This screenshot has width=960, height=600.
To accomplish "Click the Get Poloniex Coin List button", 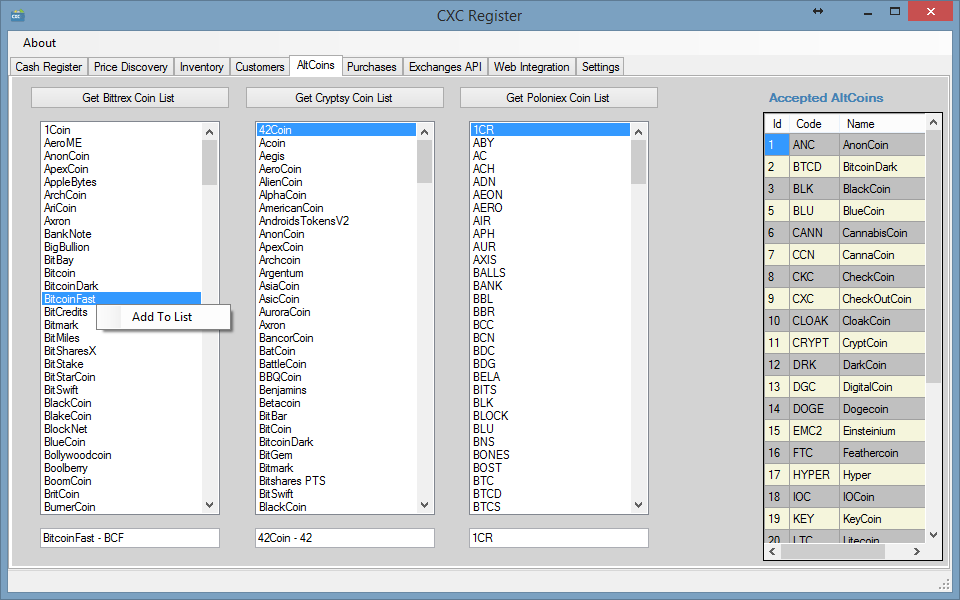I will 558,98.
